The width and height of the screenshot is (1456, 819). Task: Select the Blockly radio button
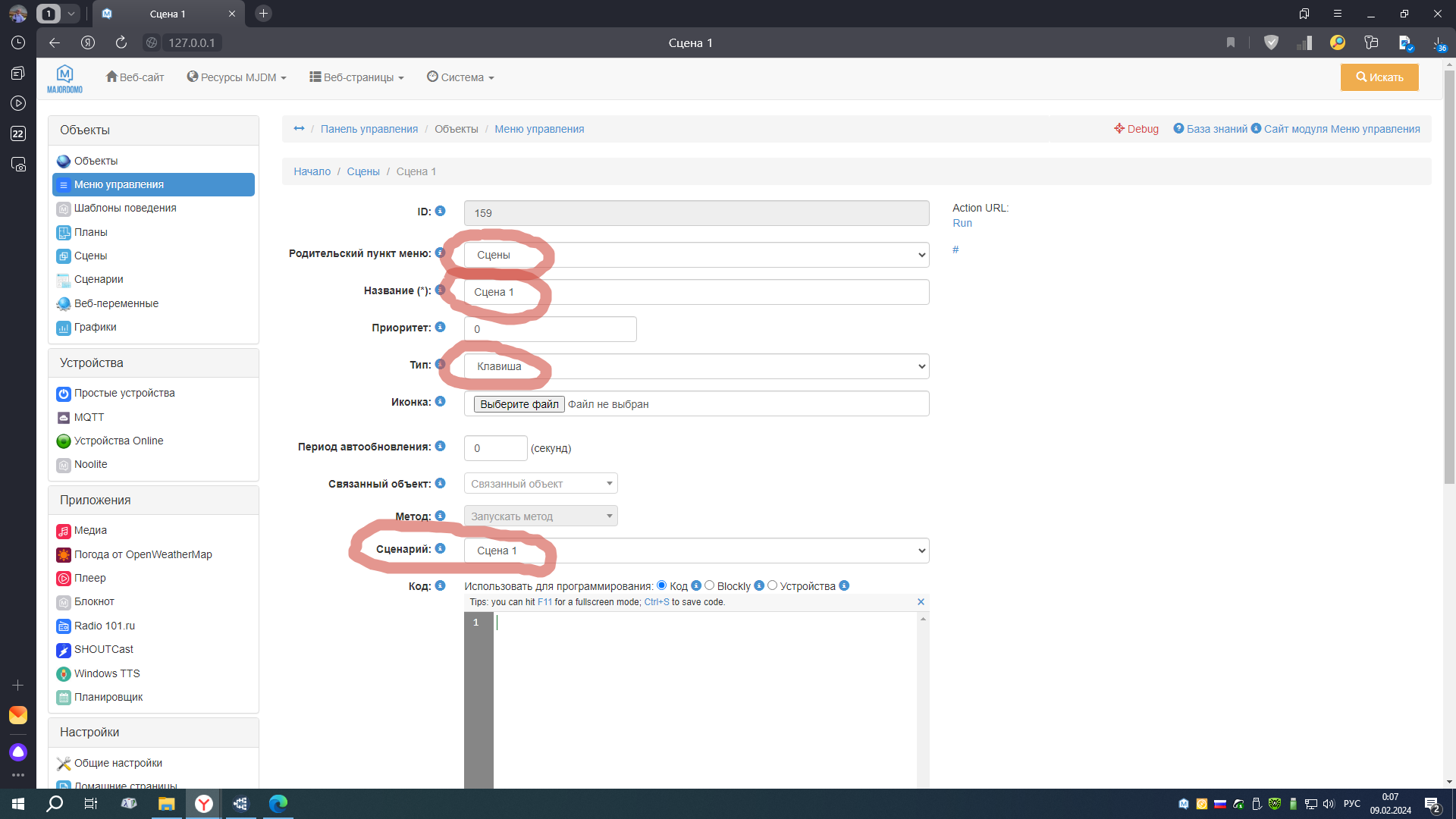click(709, 585)
